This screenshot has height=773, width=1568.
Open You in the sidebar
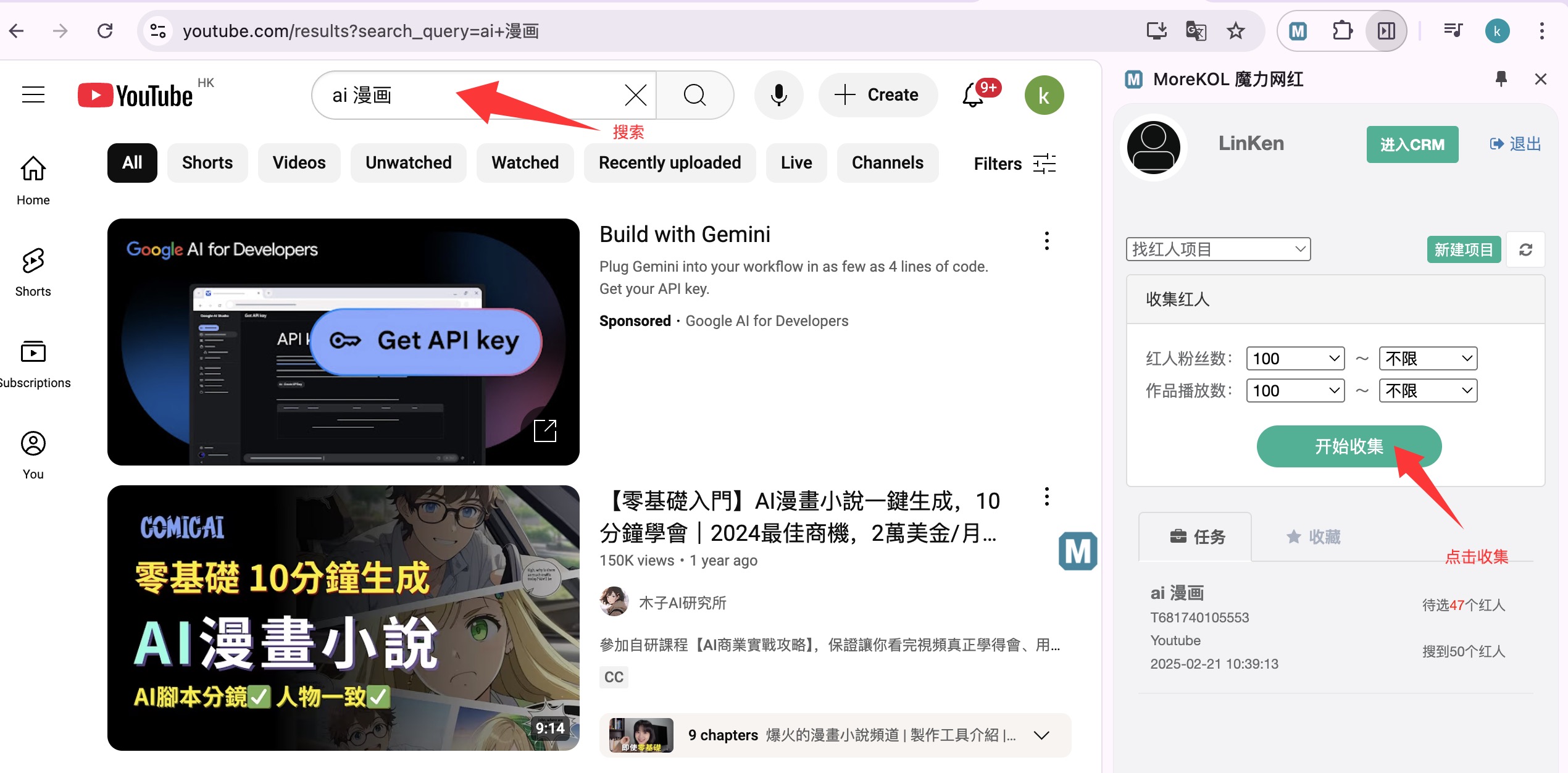point(33,455)
